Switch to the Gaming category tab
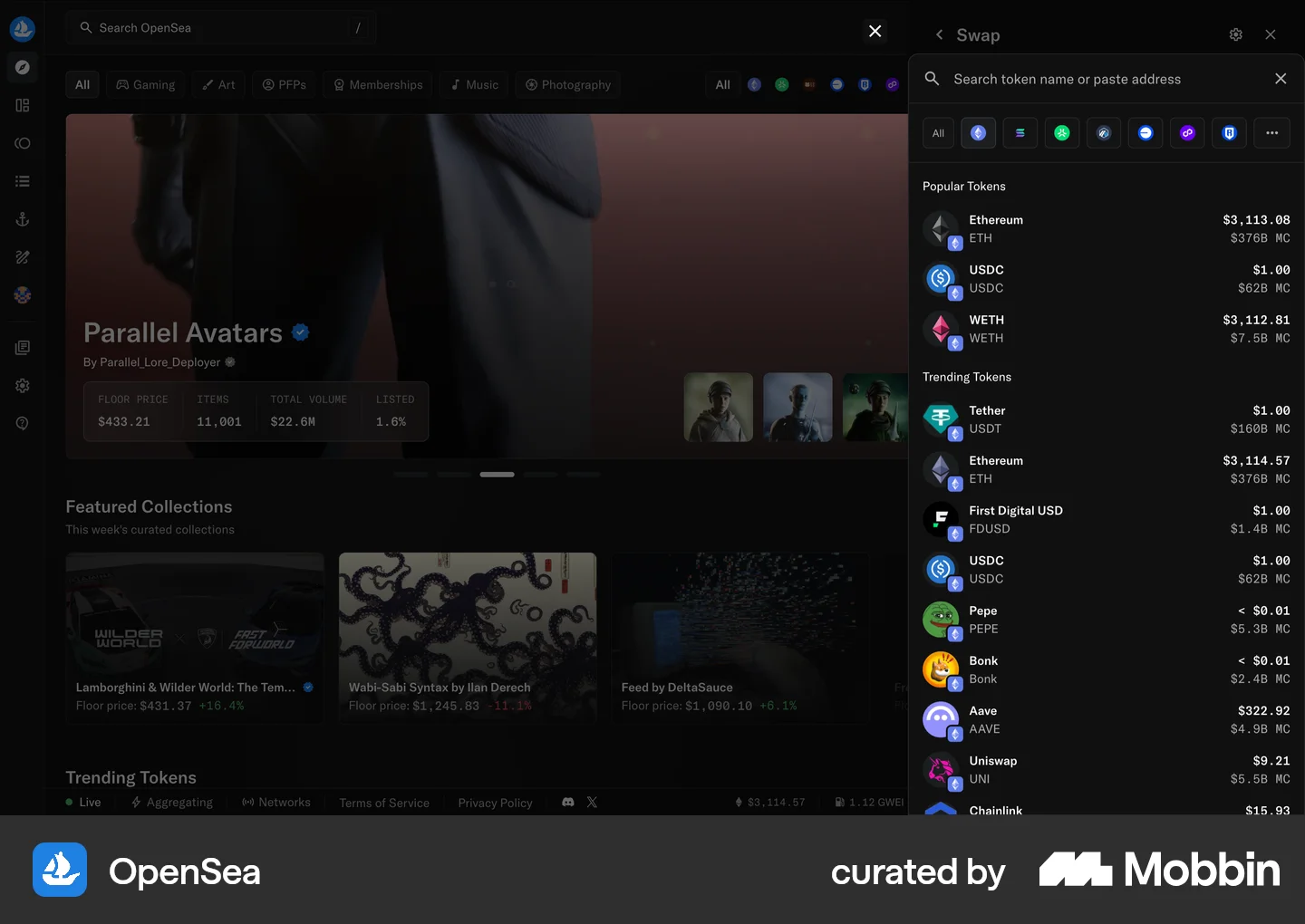Screen dimensions: 1305x924 (x=146, y=84)
